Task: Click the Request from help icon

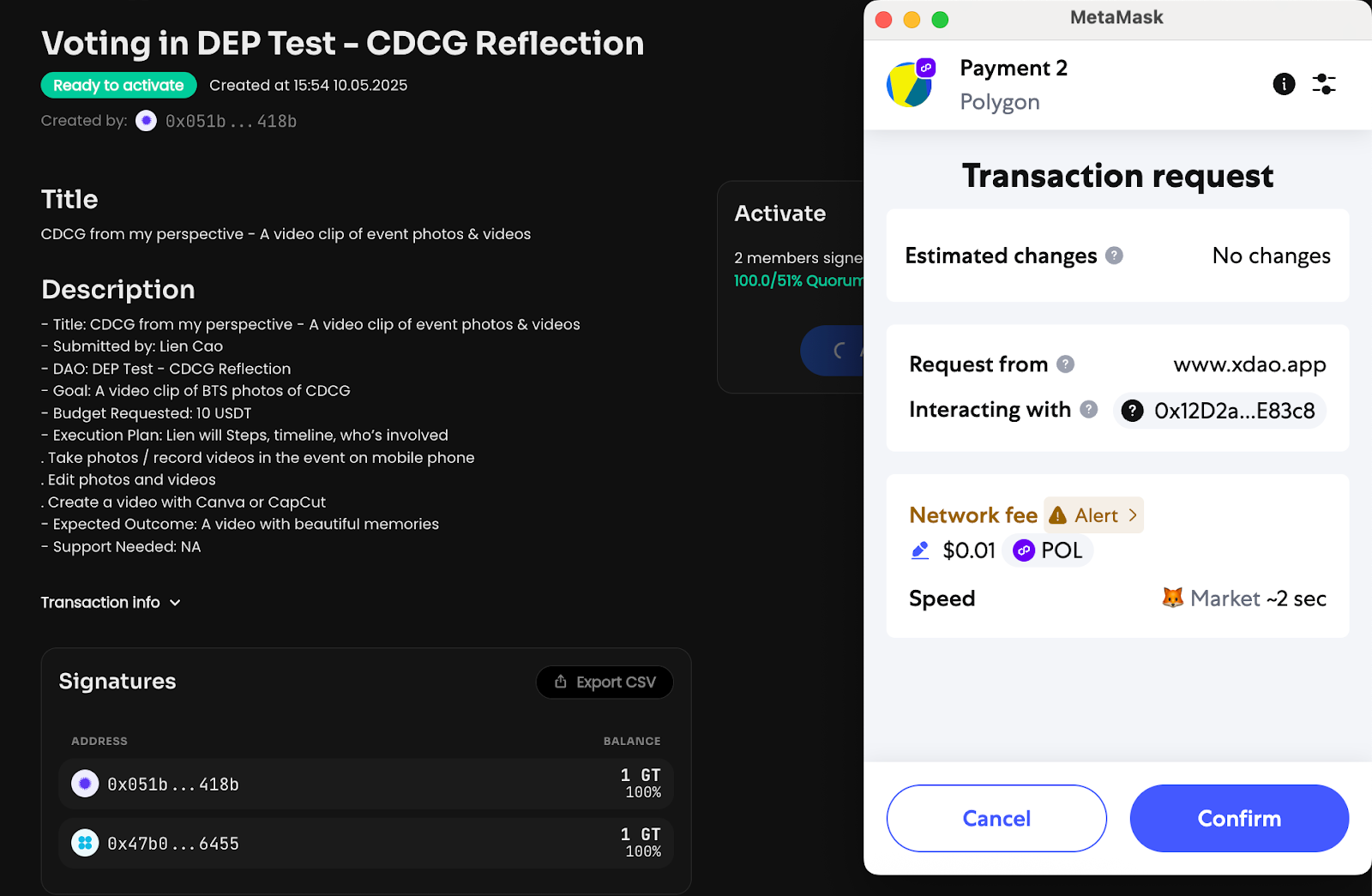Action: click(1065, 364)
